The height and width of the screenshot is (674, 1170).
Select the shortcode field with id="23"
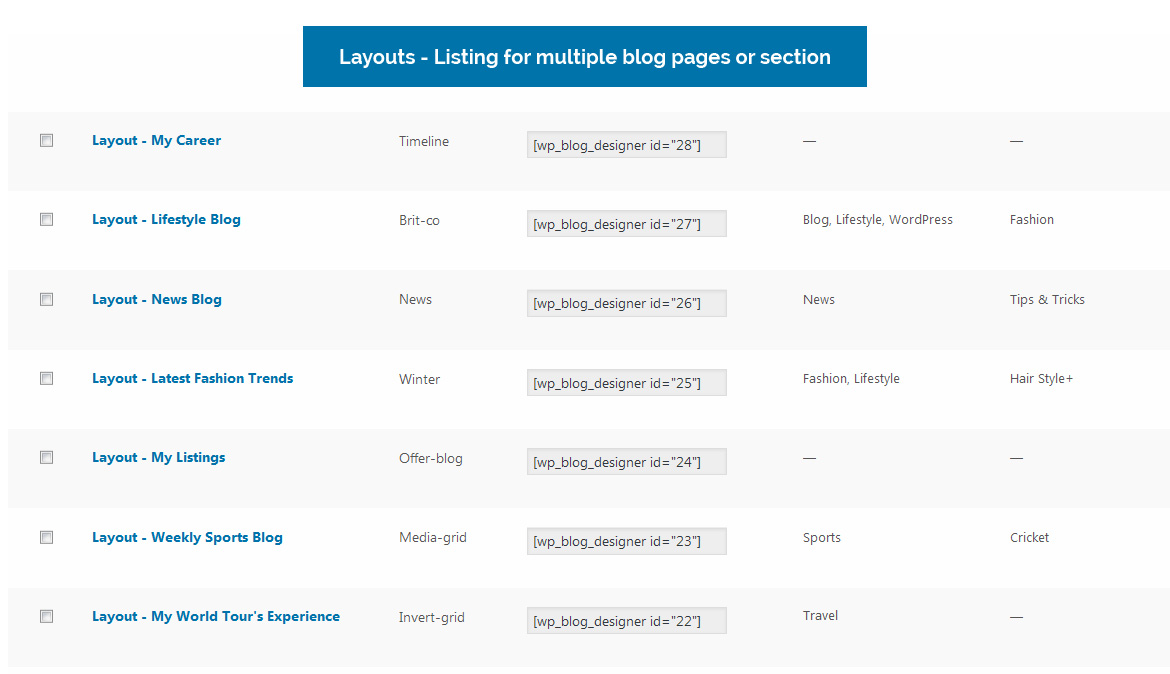(627, 541)
